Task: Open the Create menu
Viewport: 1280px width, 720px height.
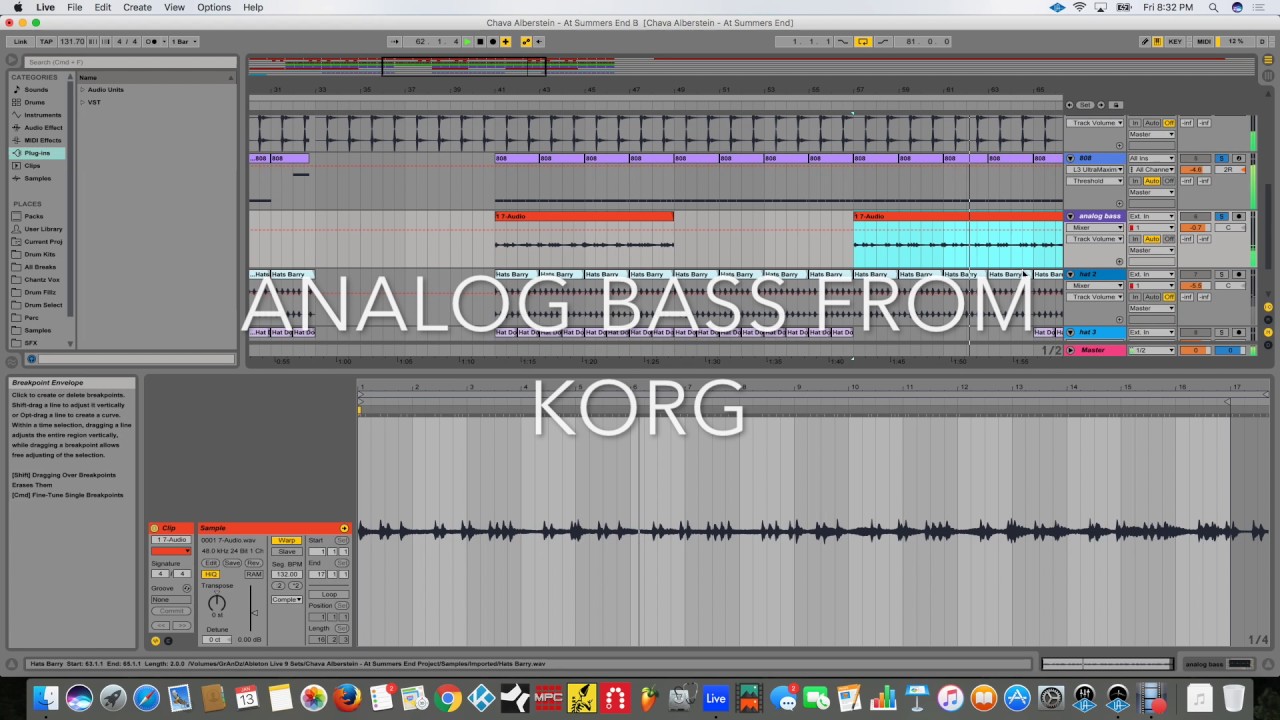Action: click(137, 7)
